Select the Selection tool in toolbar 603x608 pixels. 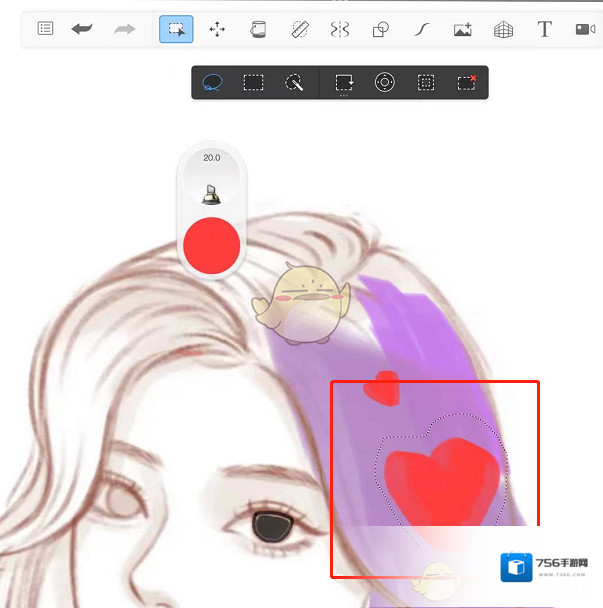tap(176, 29)
